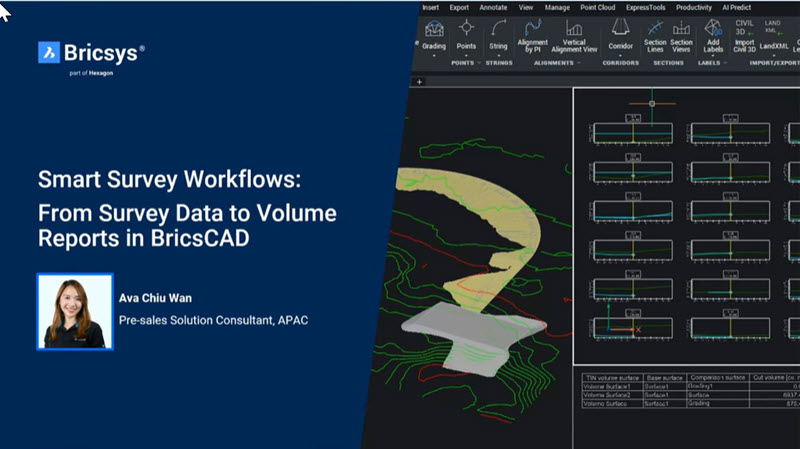The height and width of the screenshot is (449, 800).
Task: Open the AI Predict ribbon tab
Action: [x=736, y=7]
